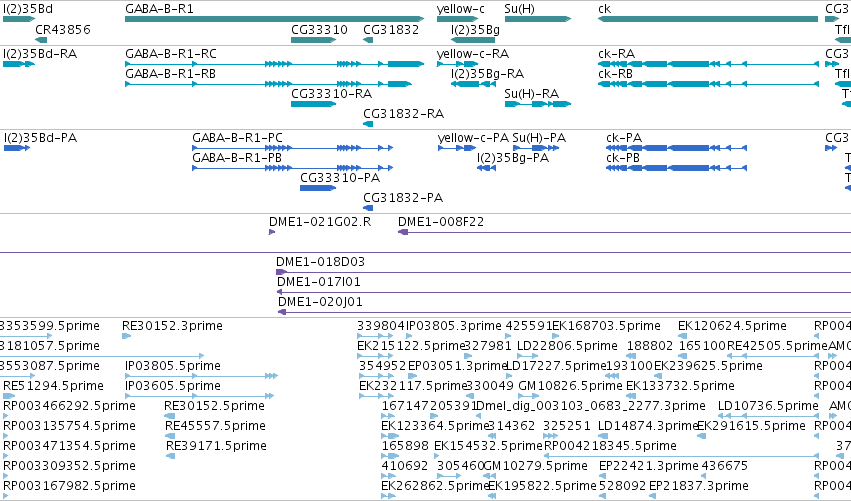The width and height of the screenshot is (851, 501).
Task: Open the CG31832-PA protein label
Action: (x=403, y=198)
